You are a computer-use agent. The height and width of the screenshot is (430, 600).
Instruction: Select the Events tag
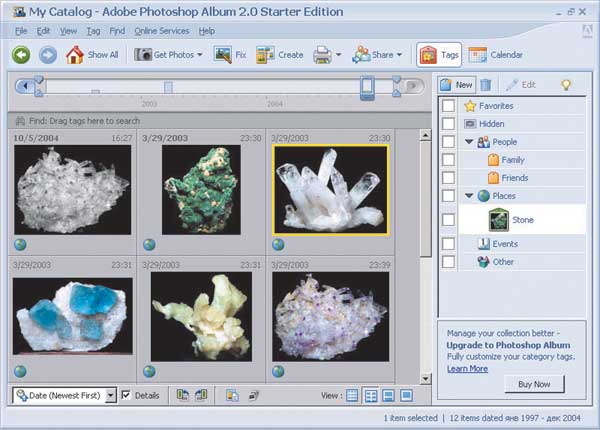pyautogui.click(x=497, y=244)
